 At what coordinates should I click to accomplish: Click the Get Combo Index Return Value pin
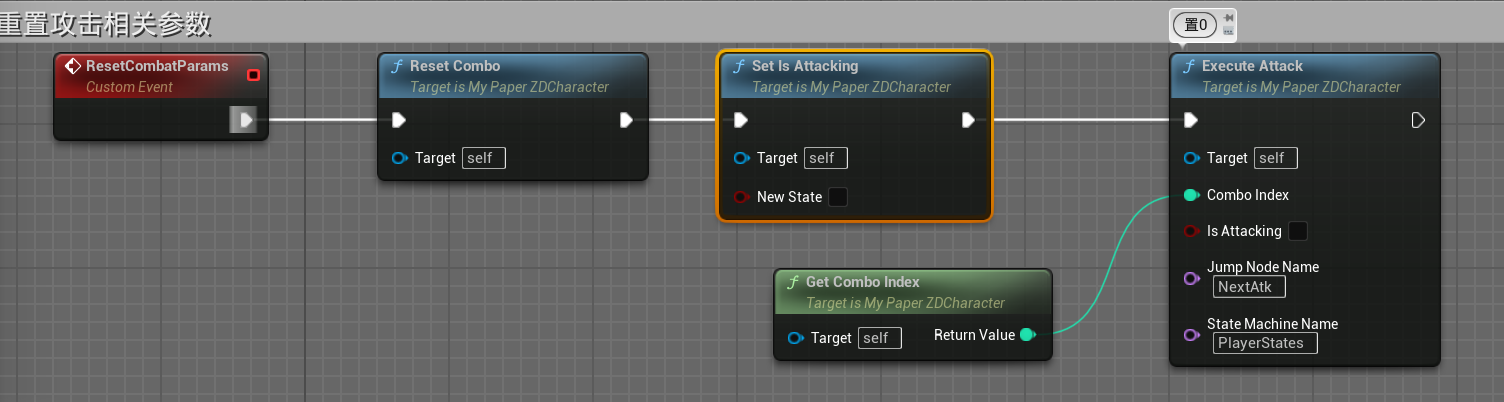(x=1027, y=335)
